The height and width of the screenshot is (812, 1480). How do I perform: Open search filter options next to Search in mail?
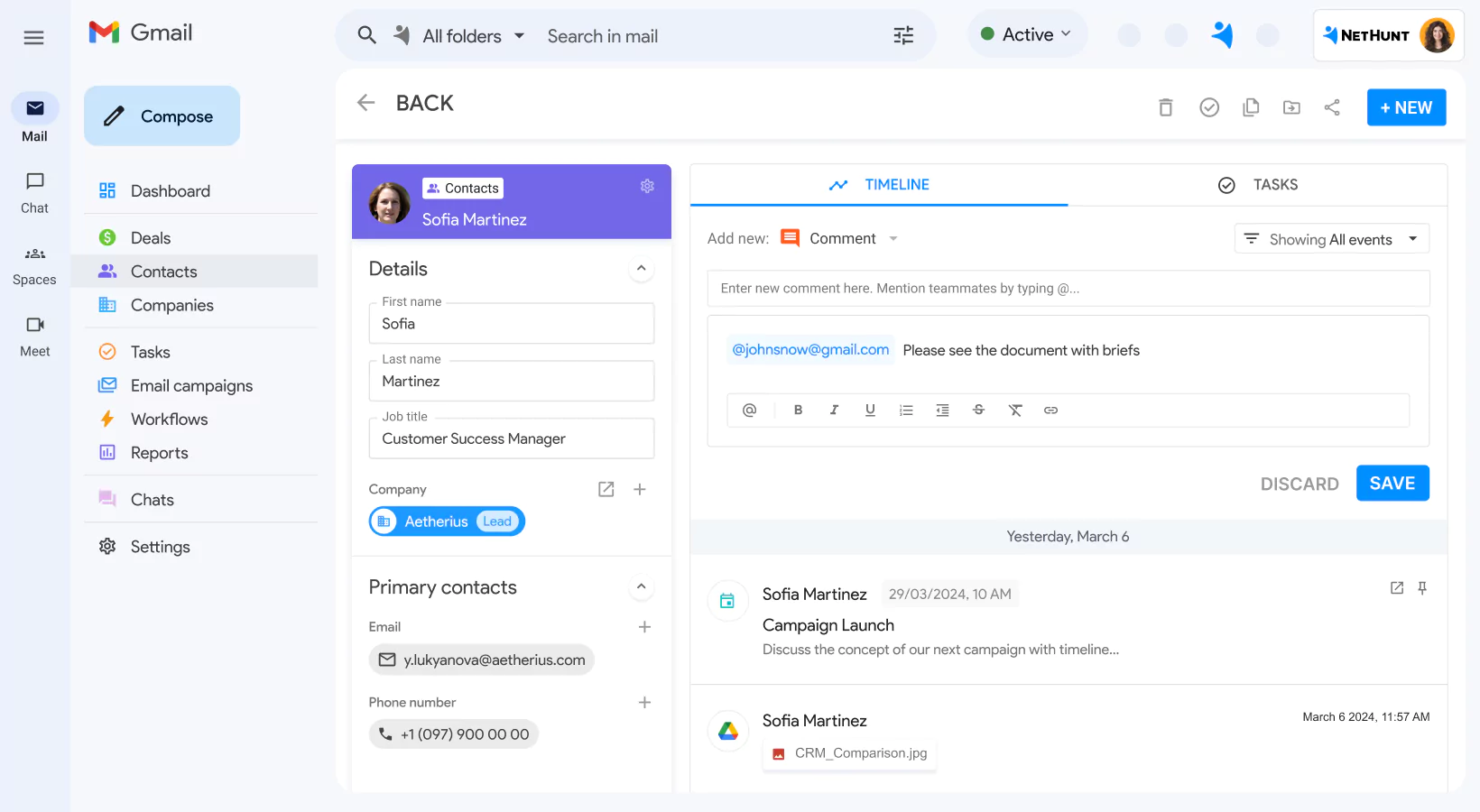902,35
